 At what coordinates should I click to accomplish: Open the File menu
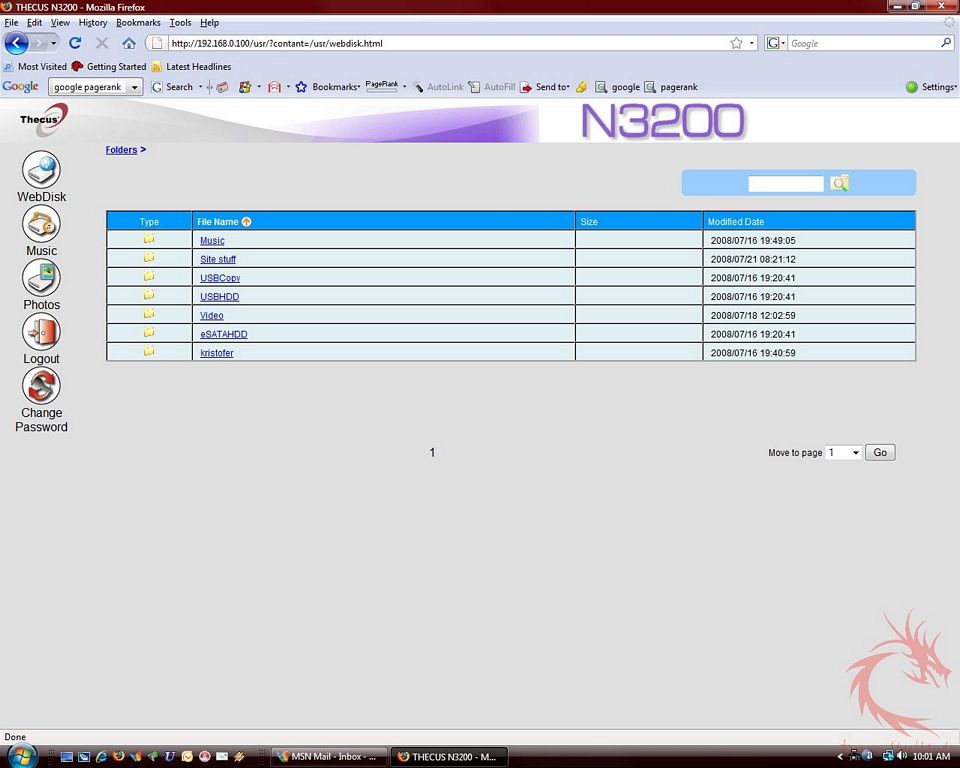[11, 23]
